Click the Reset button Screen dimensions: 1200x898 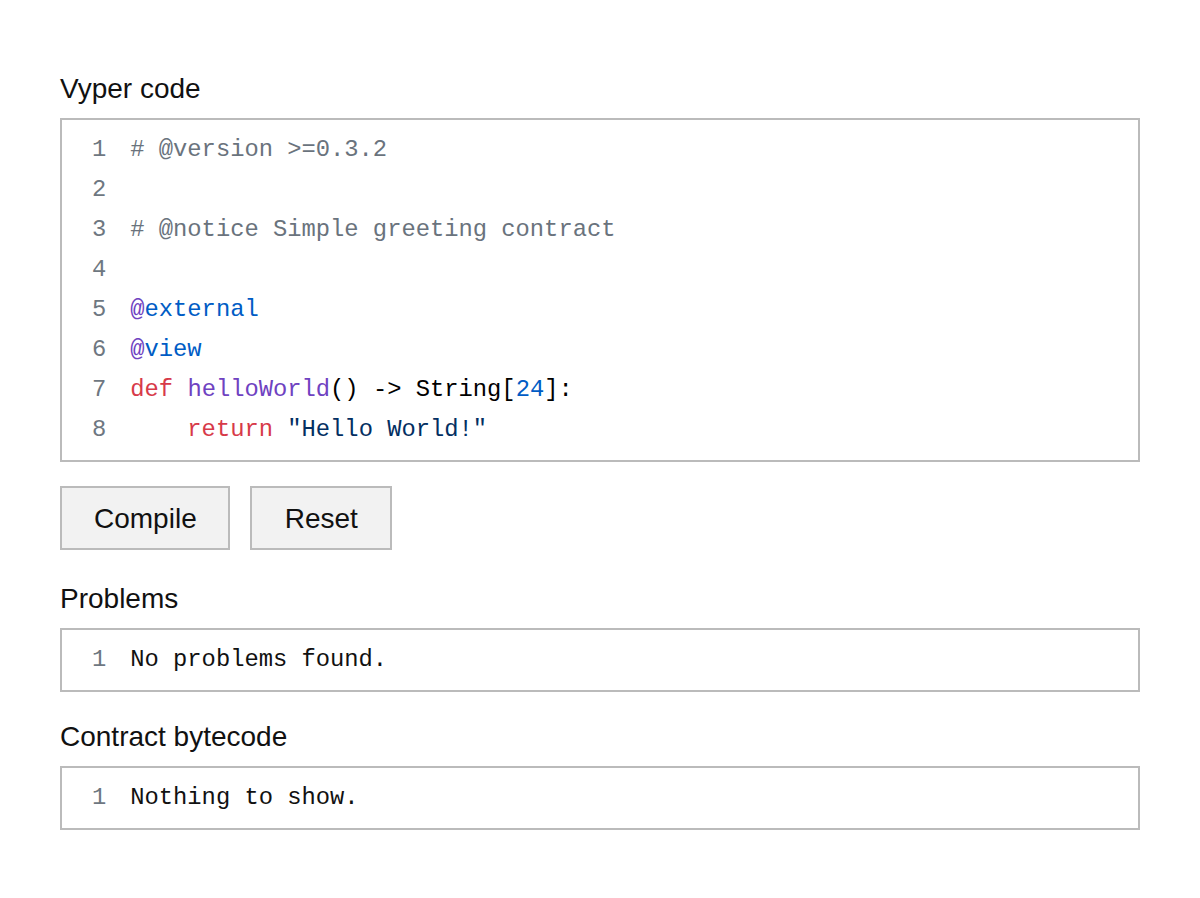click(x=321, y=518)
